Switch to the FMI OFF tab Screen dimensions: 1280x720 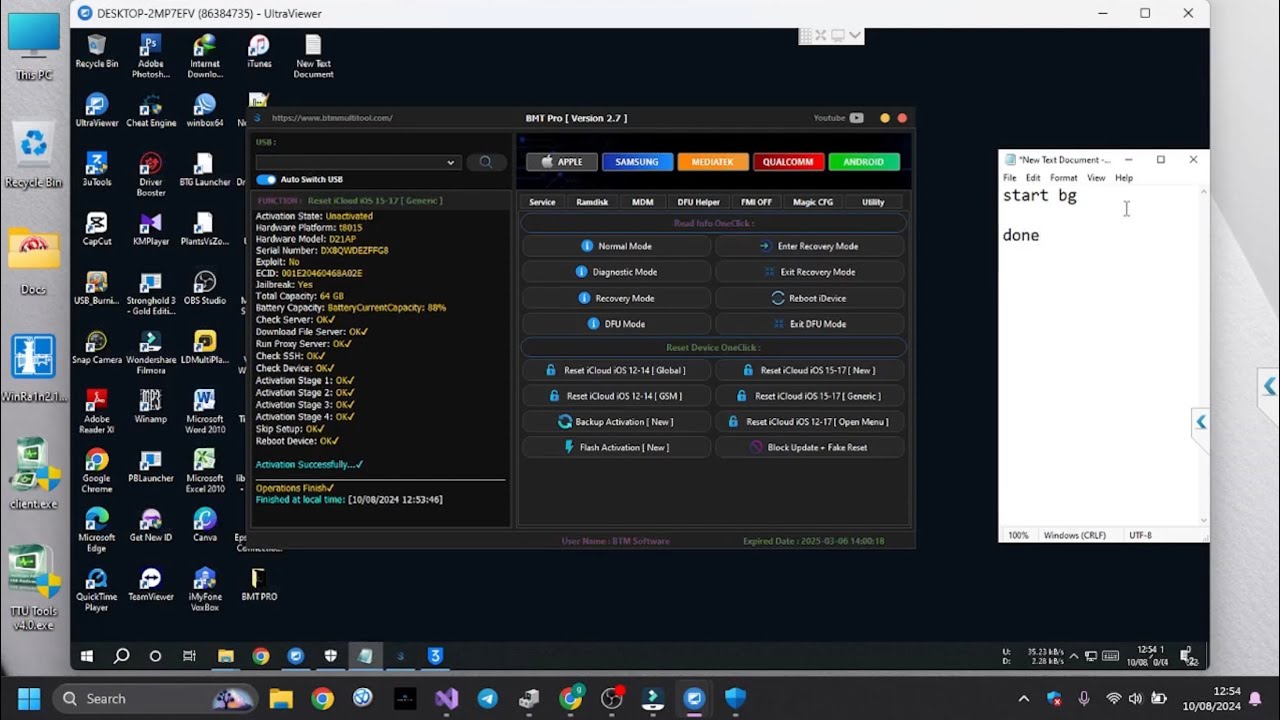[x=756, y=202]
